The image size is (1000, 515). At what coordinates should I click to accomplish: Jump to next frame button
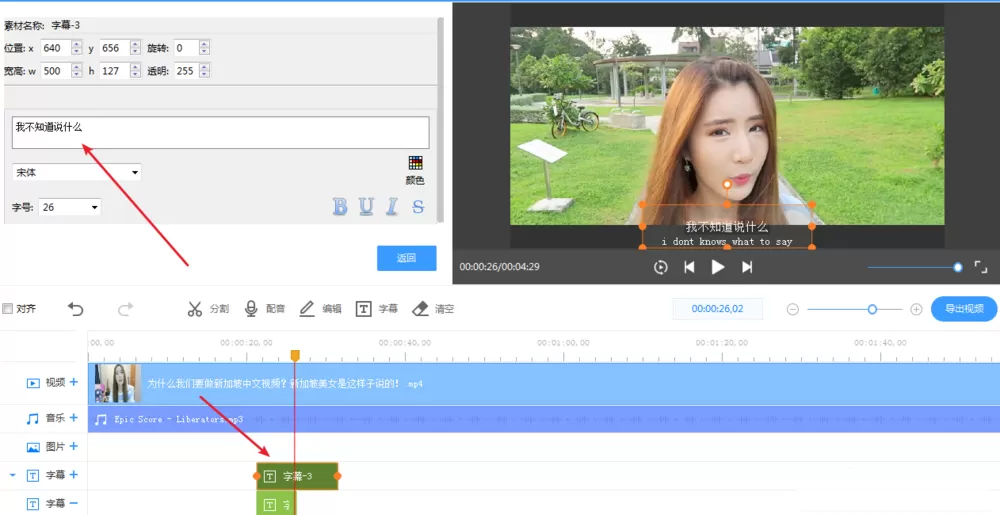(747, 267)
